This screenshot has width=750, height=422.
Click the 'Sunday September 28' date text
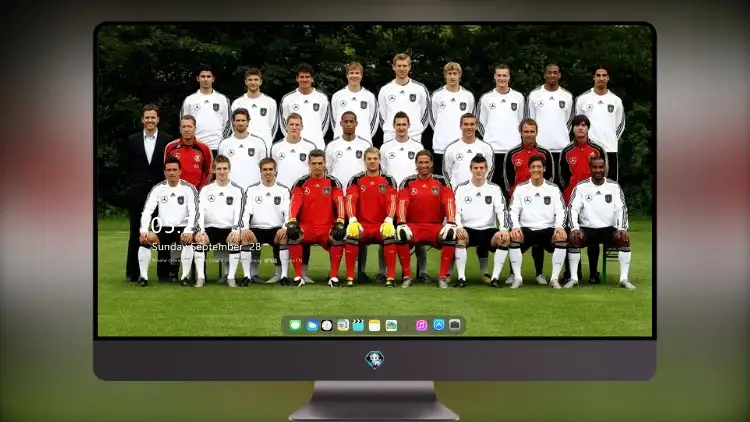click(206, 246)
